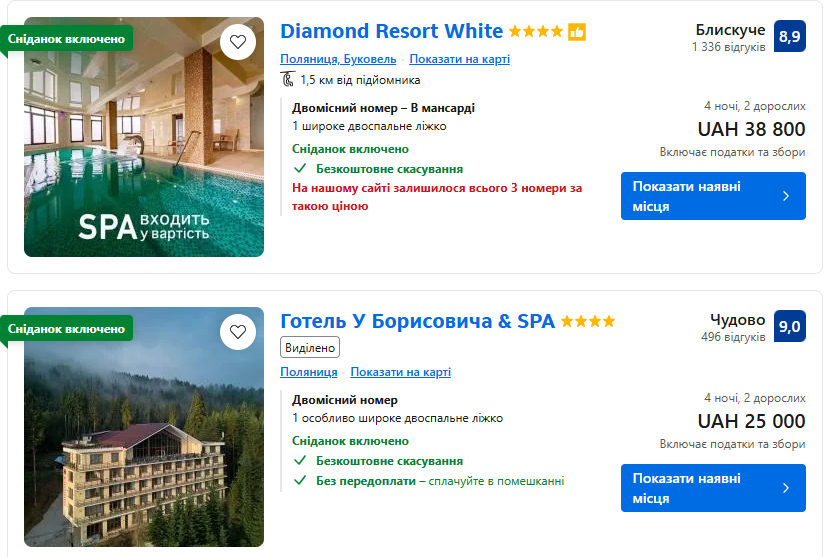
Task: Save Diamond Resort White to wishlist heart
Action: point(237,42)
